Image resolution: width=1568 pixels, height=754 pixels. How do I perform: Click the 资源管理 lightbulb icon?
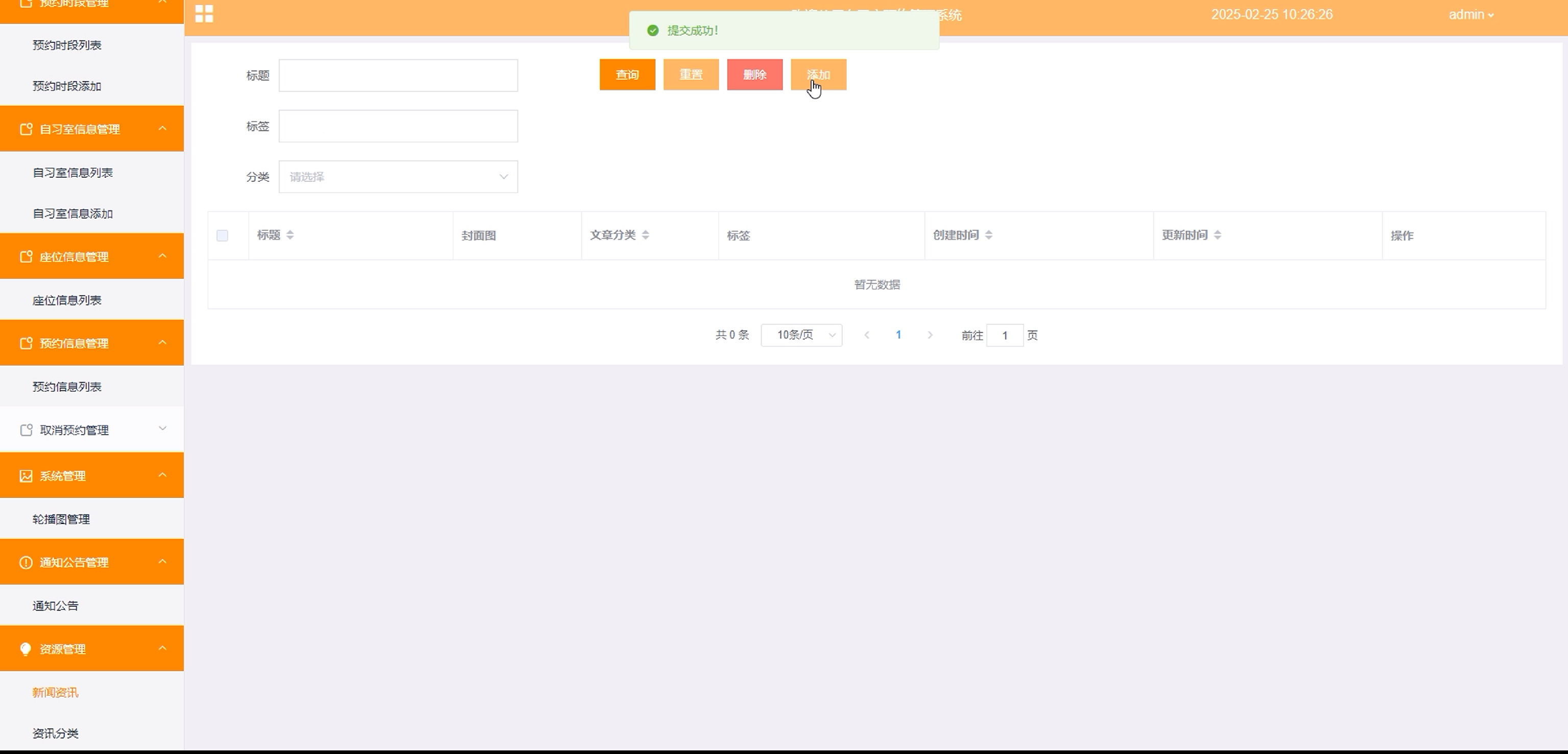pos(26,649)
